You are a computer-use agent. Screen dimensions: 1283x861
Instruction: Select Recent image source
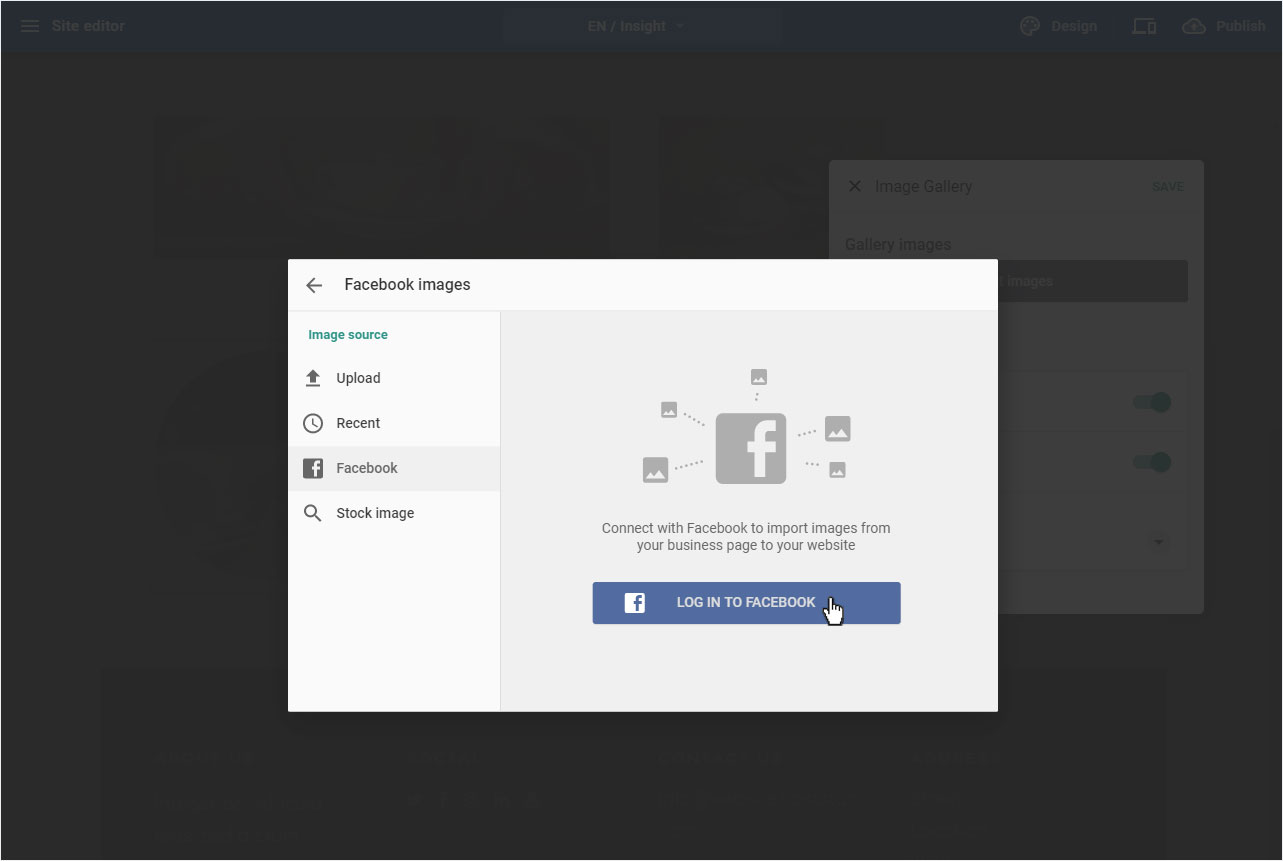(x=394, y=423)
